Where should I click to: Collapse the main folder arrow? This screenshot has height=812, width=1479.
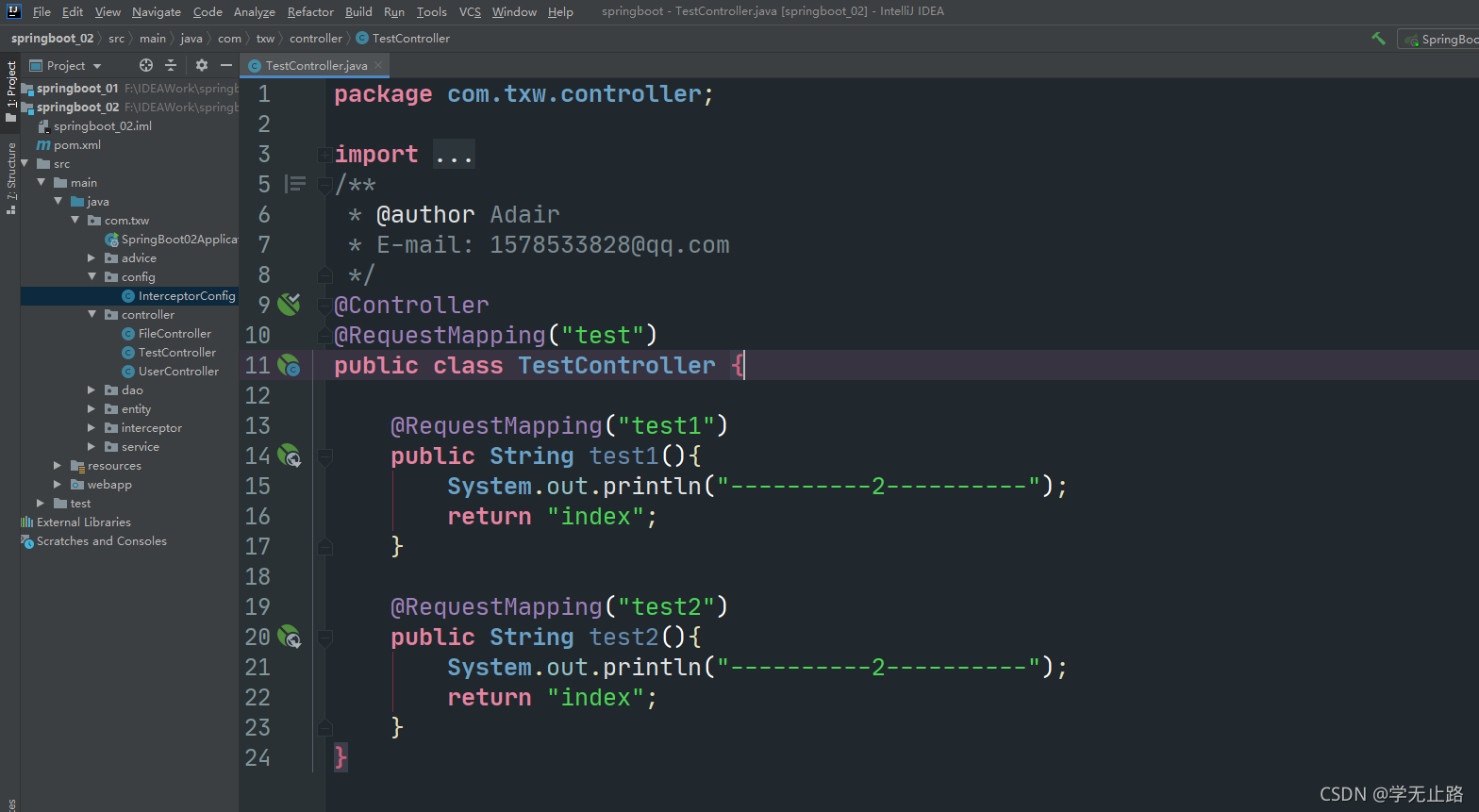pos(42,182)
